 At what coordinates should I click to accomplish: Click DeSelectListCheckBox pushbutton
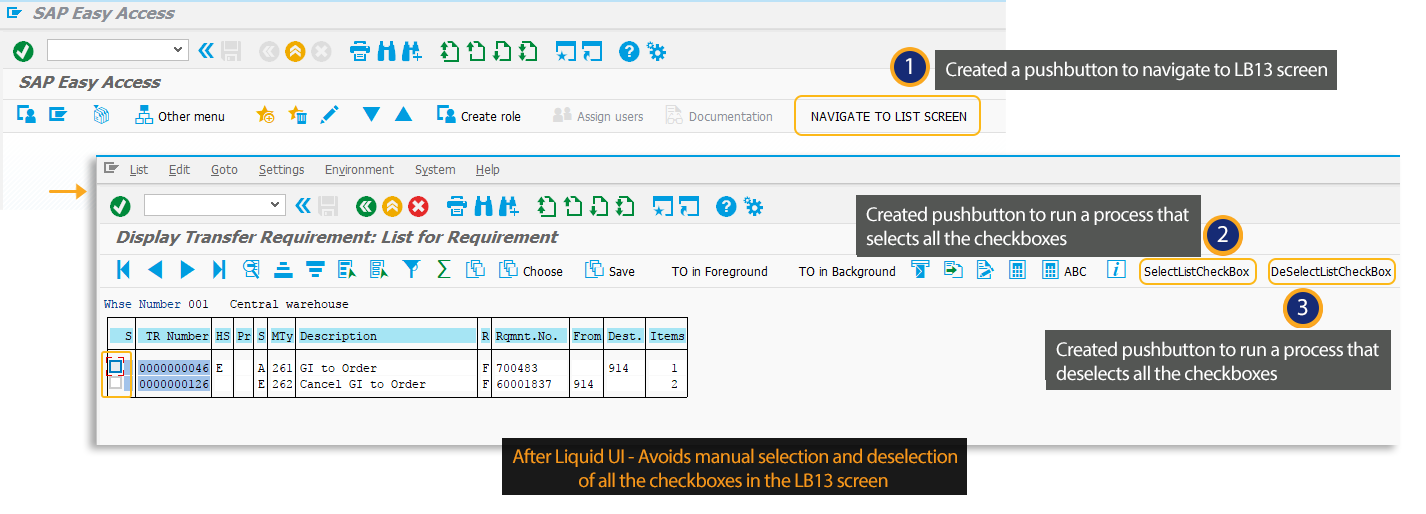click(x=1331, y=271)
